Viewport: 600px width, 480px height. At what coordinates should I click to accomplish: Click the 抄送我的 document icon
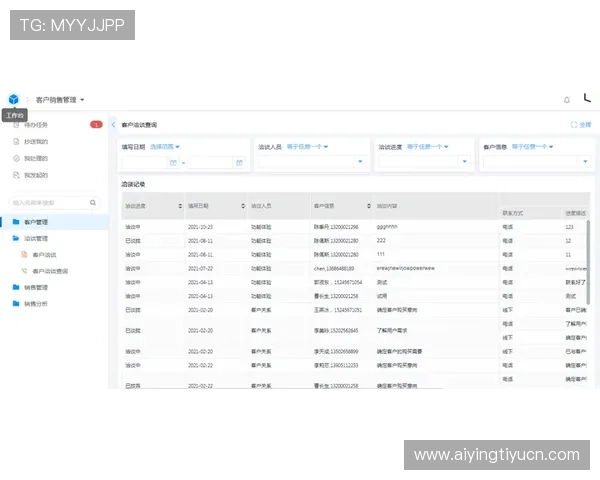(x=16, y=142)
